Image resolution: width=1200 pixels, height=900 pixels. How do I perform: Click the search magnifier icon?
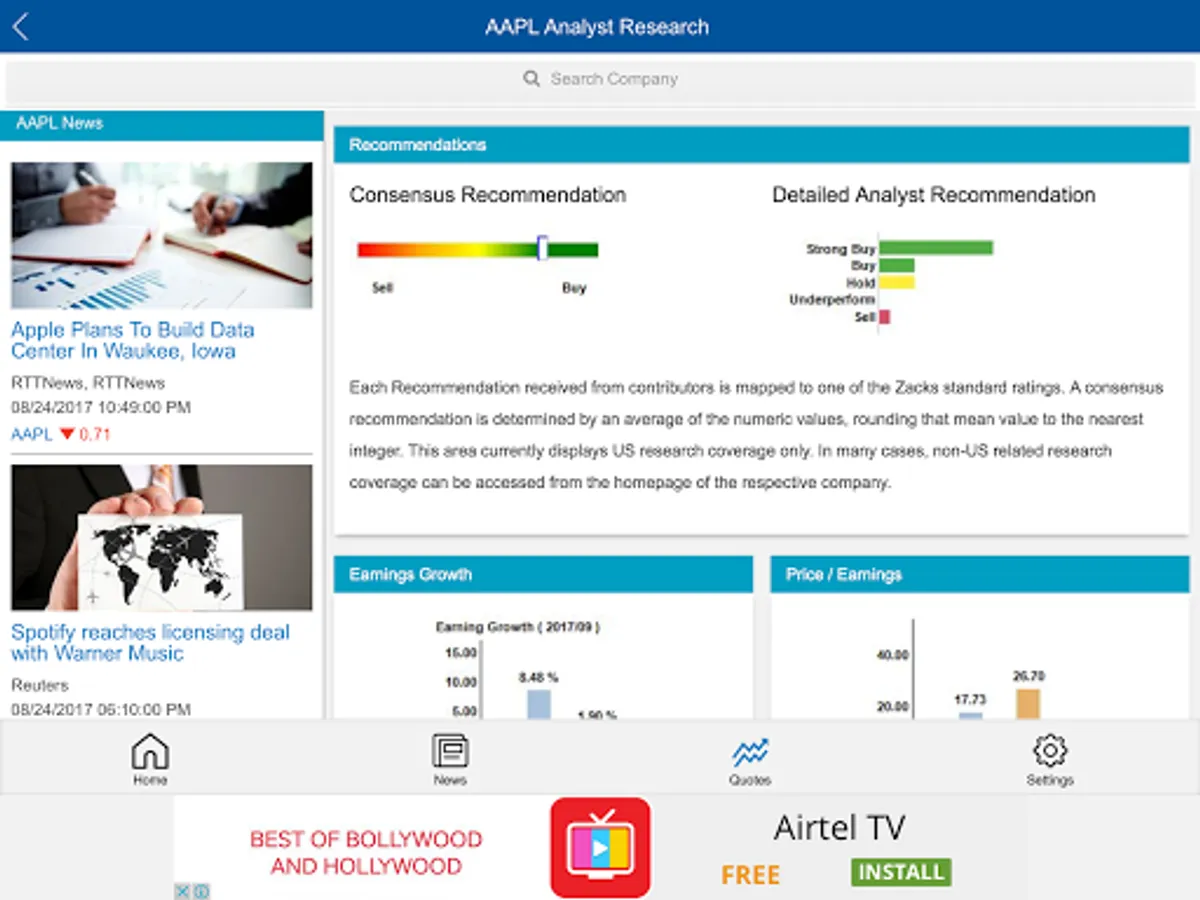[532, 78]
